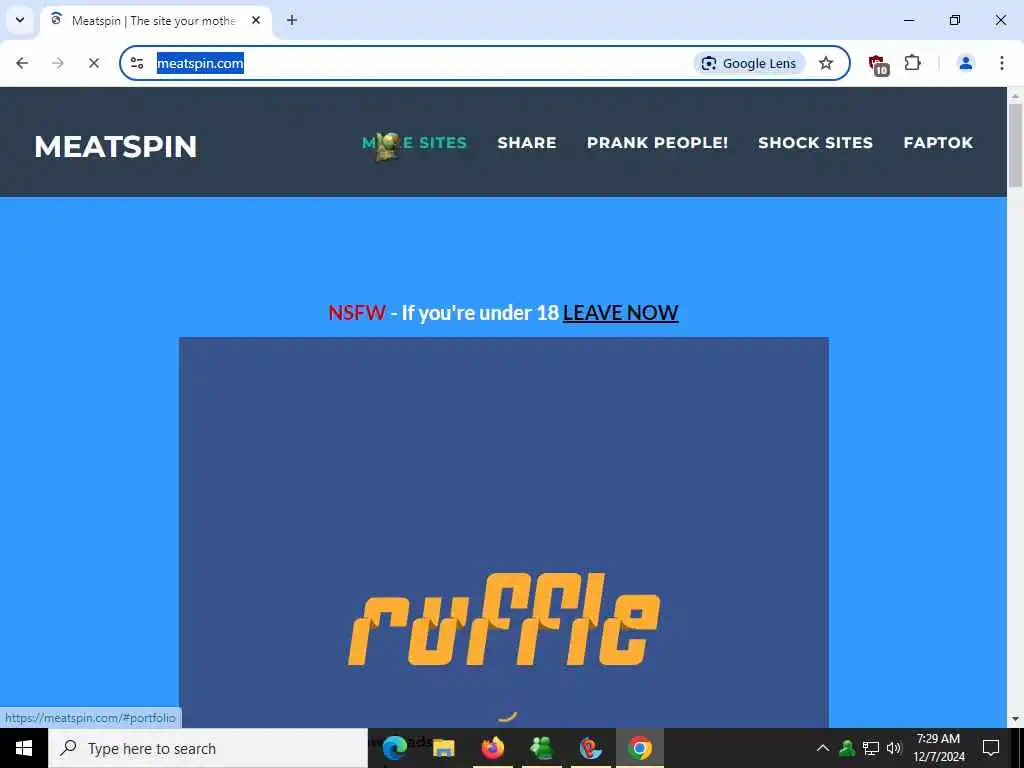Bookmark this page with the star icon
This screenshot has width=1024, height=768.
pyautogui.click(x=826, y=63)
